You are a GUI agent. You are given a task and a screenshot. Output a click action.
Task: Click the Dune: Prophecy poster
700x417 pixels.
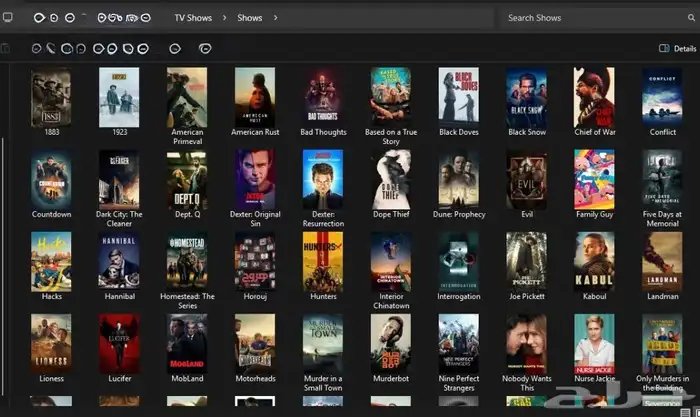[x=458, y=179]
